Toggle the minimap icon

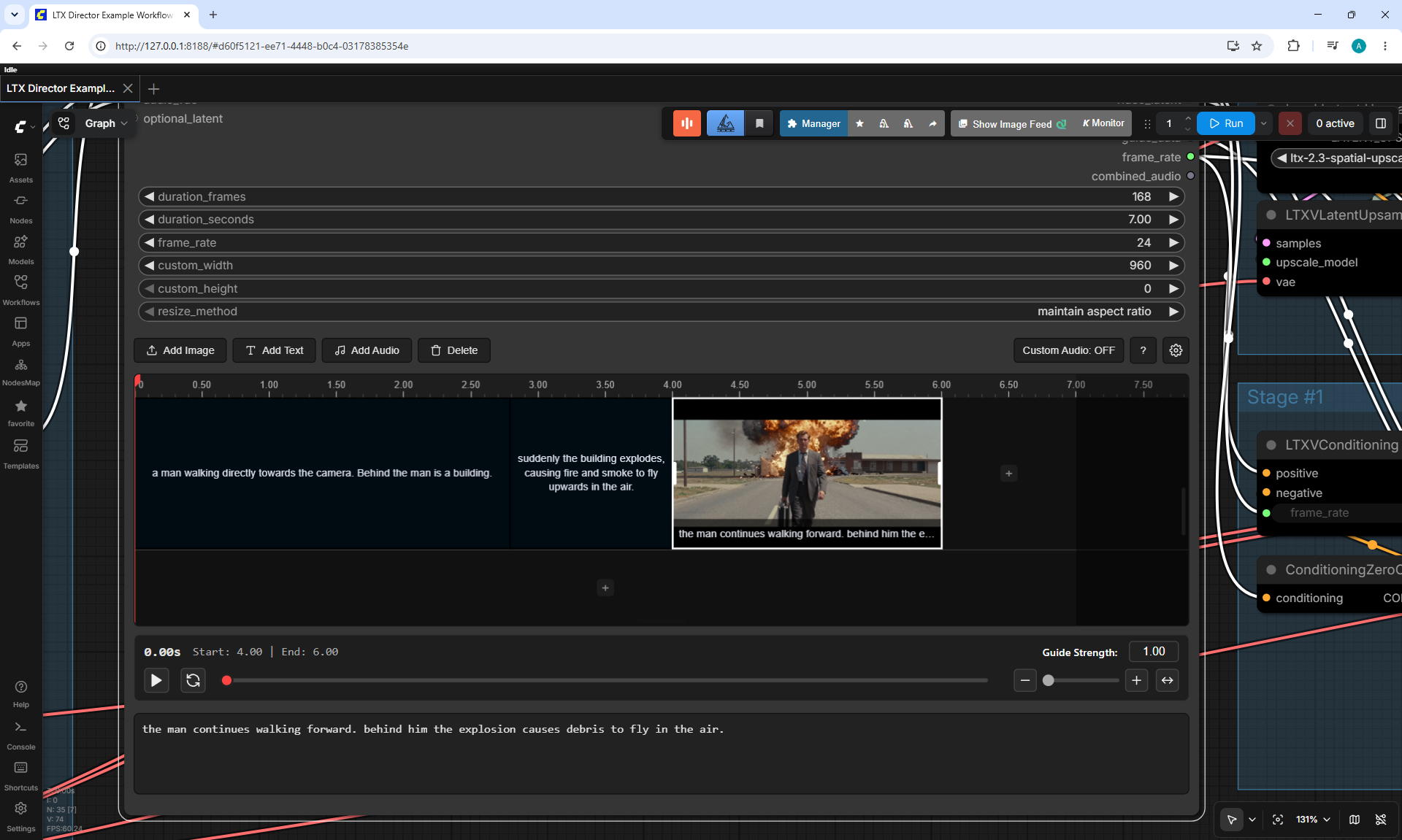tap(1355, 820)
